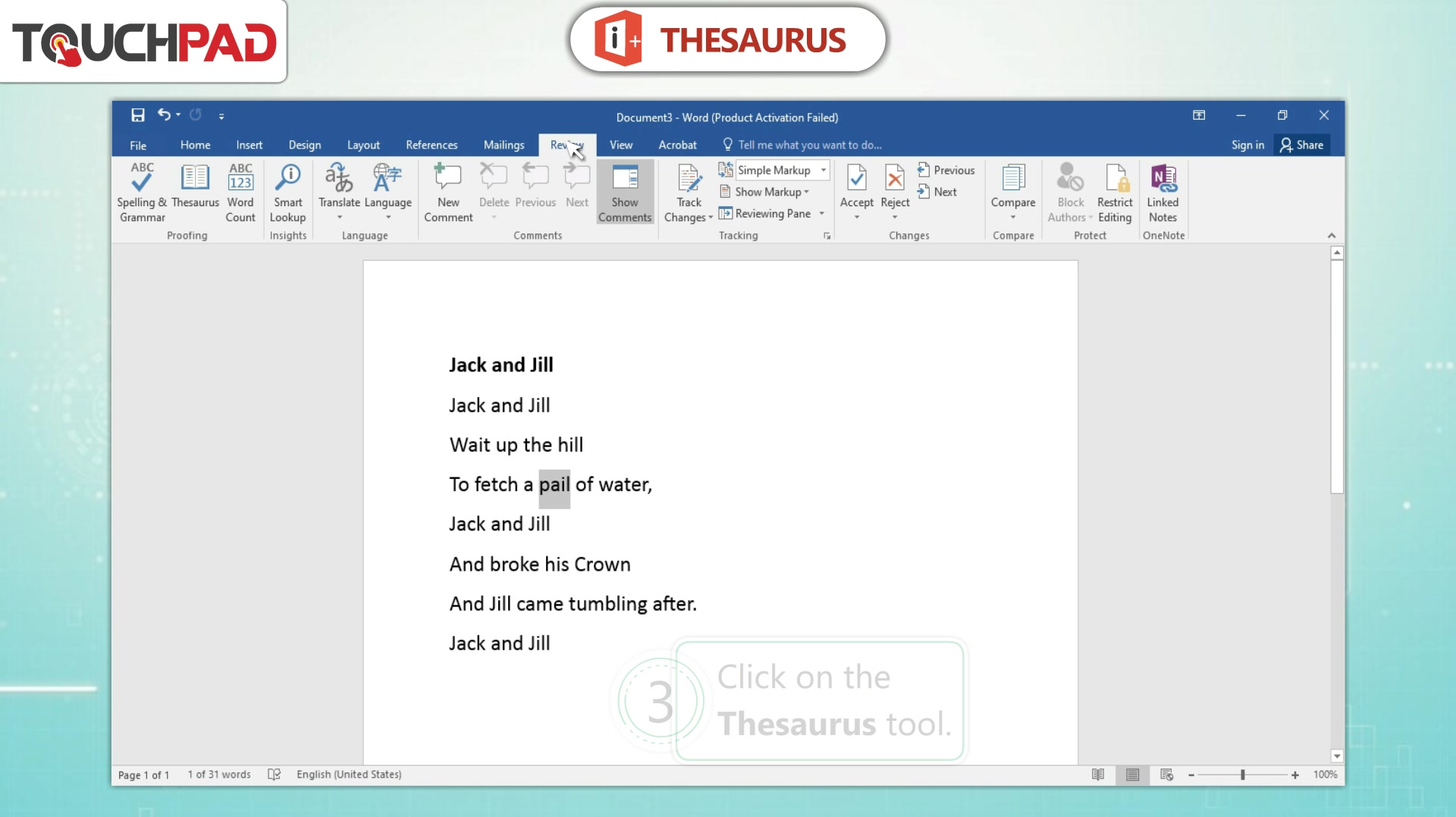Undo the last action
This screenshot has width=1456, height=817.
tap(164, 115)
